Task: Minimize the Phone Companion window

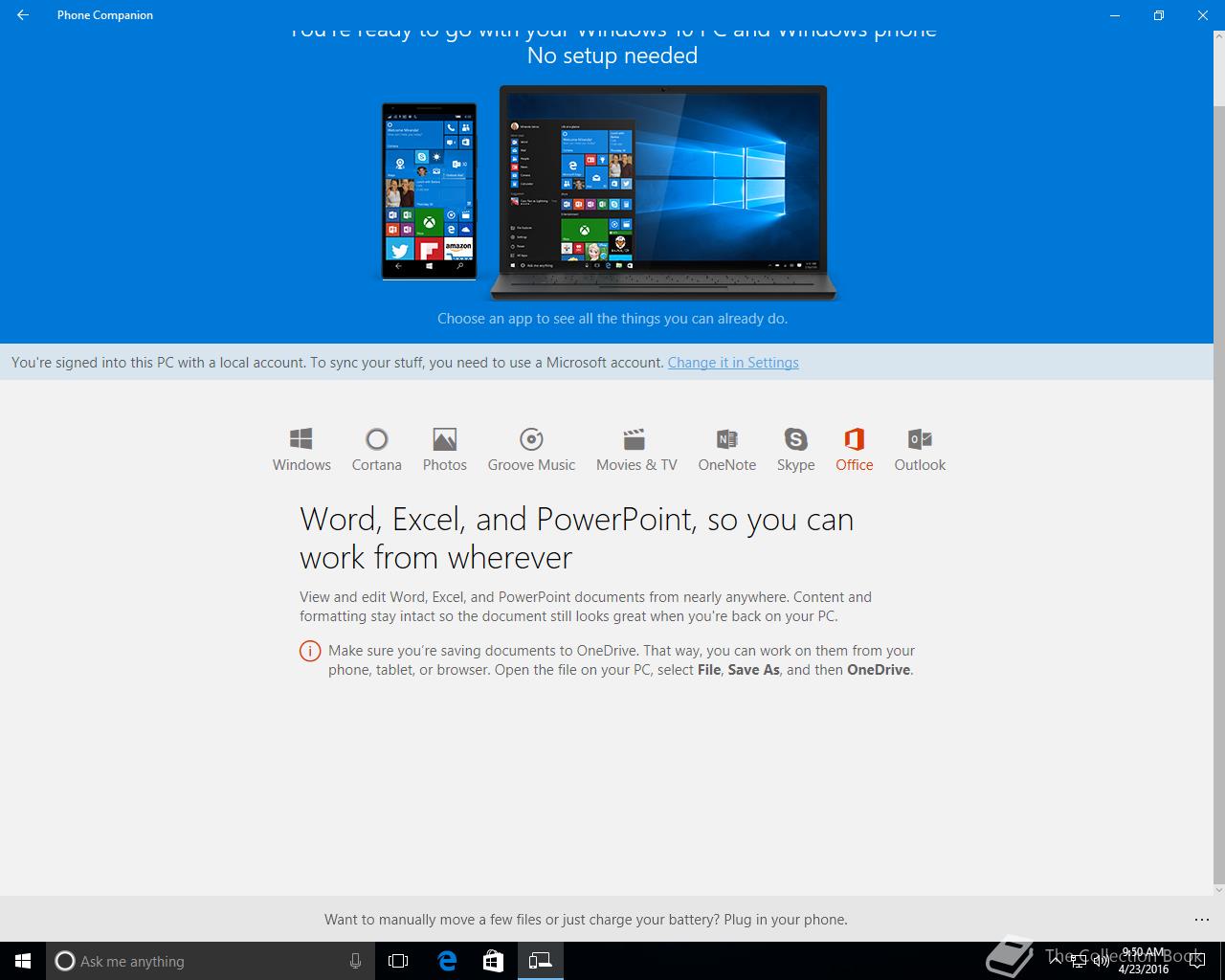Action: click(1114, 15)
